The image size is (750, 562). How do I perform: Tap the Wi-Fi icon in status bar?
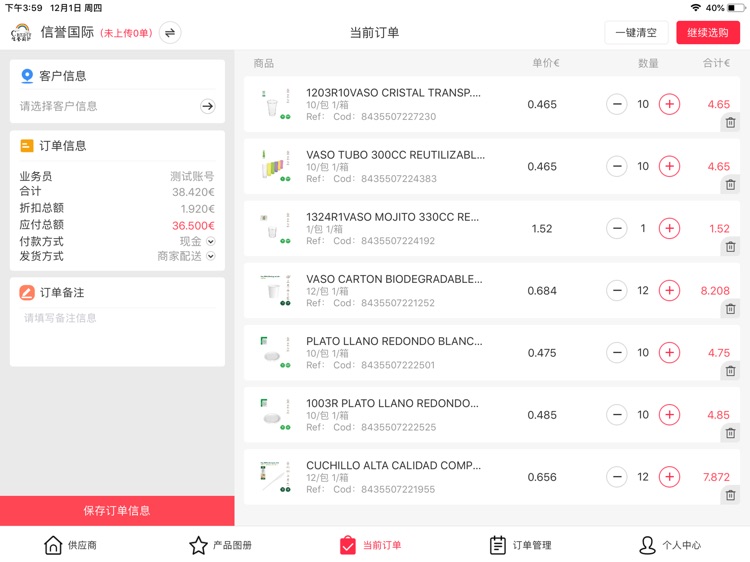pos(696,8)
